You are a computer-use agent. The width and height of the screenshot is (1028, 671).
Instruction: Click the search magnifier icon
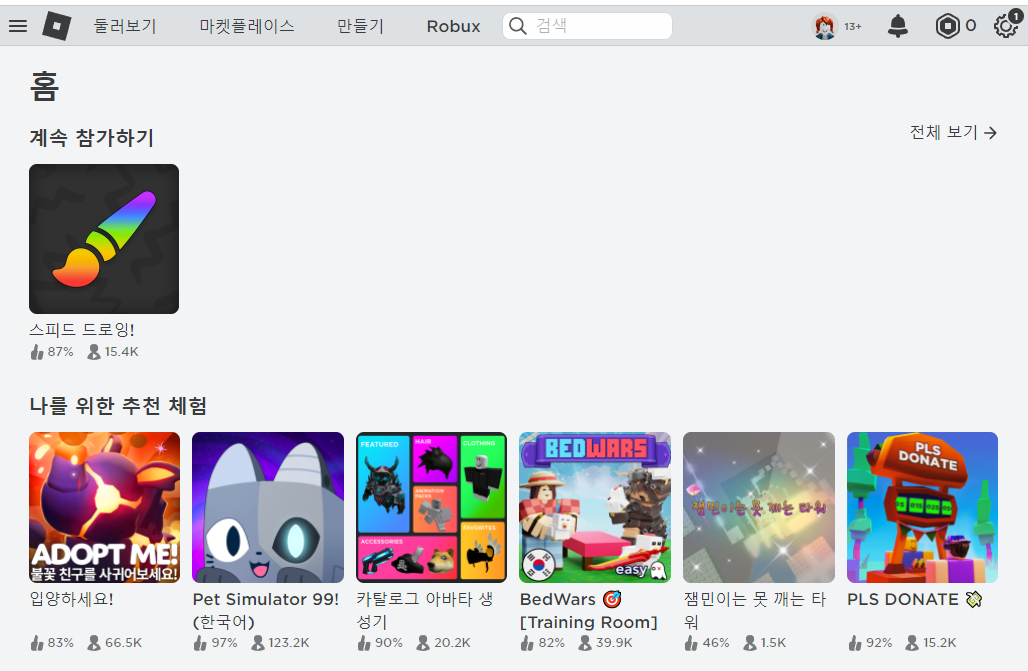[518, 26]
